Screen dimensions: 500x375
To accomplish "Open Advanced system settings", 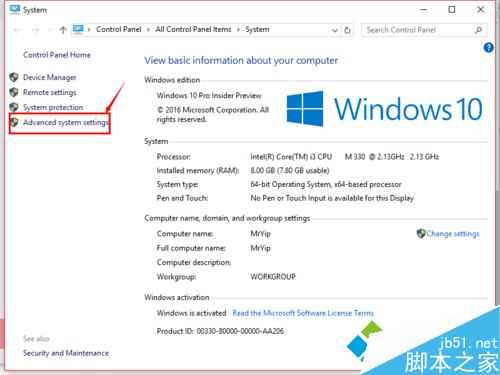I will click(66, 122).
